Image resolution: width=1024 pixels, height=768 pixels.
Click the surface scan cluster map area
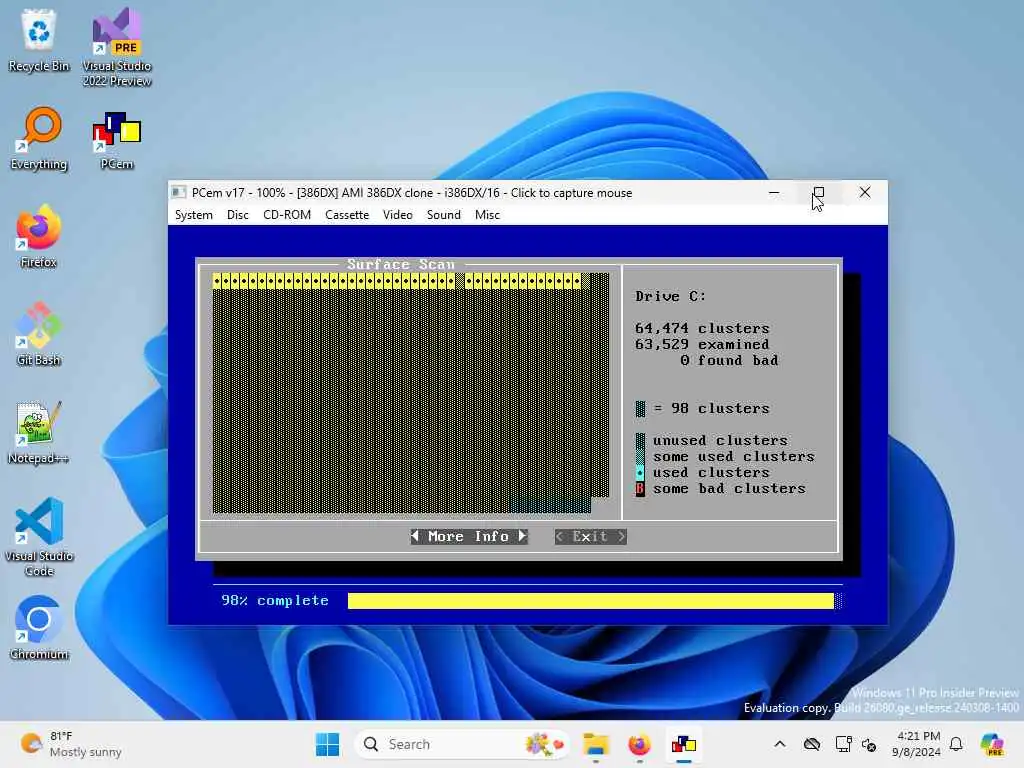tap(411, 393)
